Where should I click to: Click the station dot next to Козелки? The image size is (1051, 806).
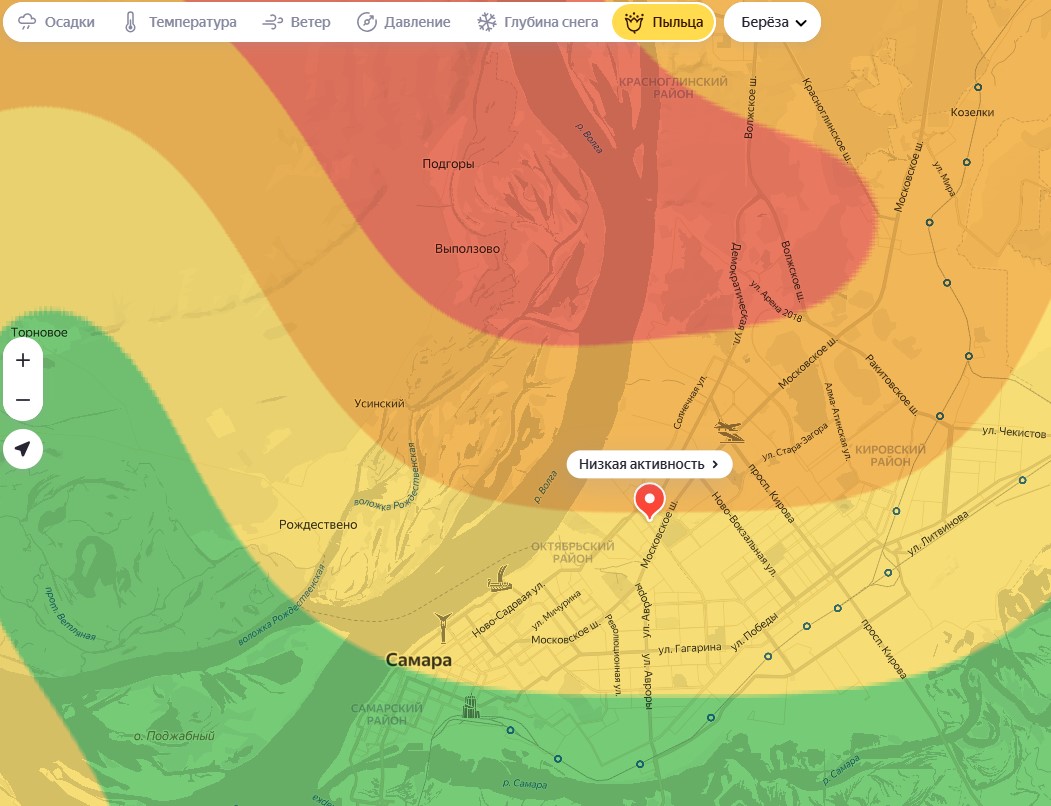pos(977,87)
